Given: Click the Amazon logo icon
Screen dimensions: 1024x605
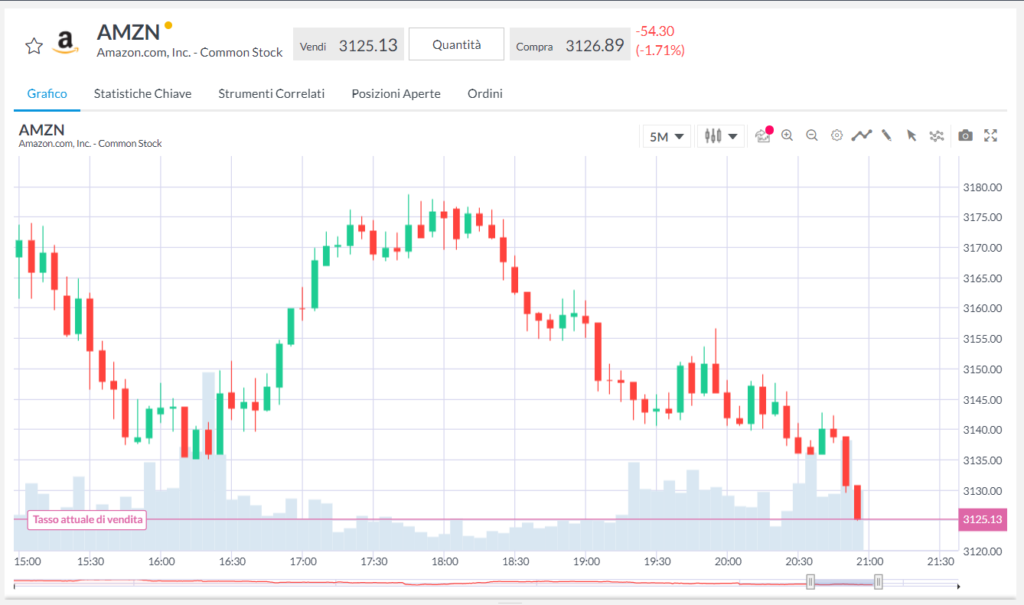Looking at the screenshot, I should click(x=65, y=42).
